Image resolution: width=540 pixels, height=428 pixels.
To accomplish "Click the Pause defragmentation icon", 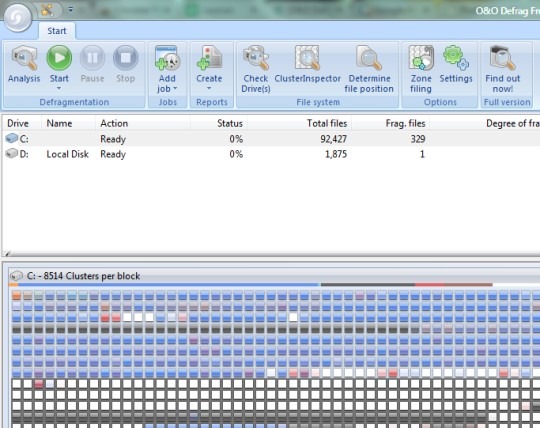I will 92,59.
